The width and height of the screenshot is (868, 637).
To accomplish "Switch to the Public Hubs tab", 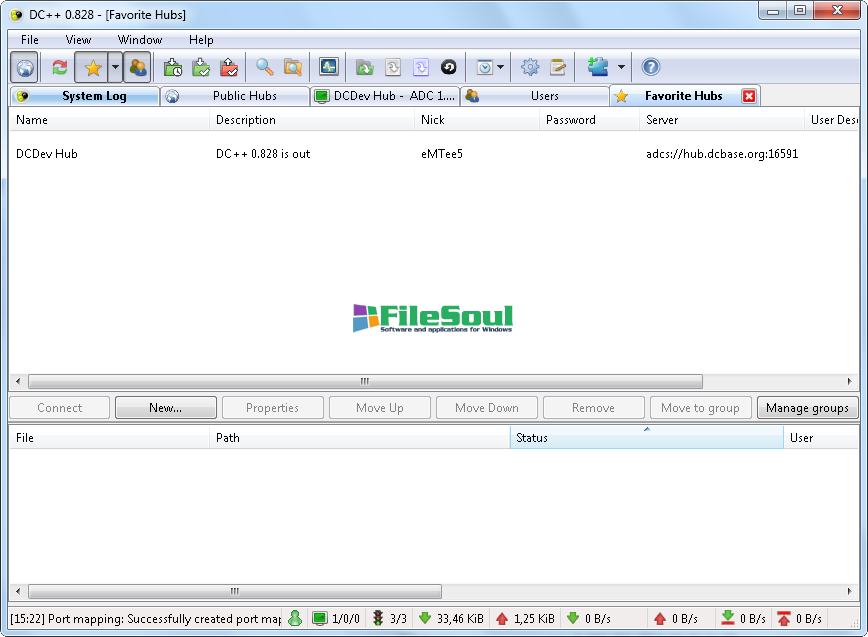I will (x=235, y=96).
